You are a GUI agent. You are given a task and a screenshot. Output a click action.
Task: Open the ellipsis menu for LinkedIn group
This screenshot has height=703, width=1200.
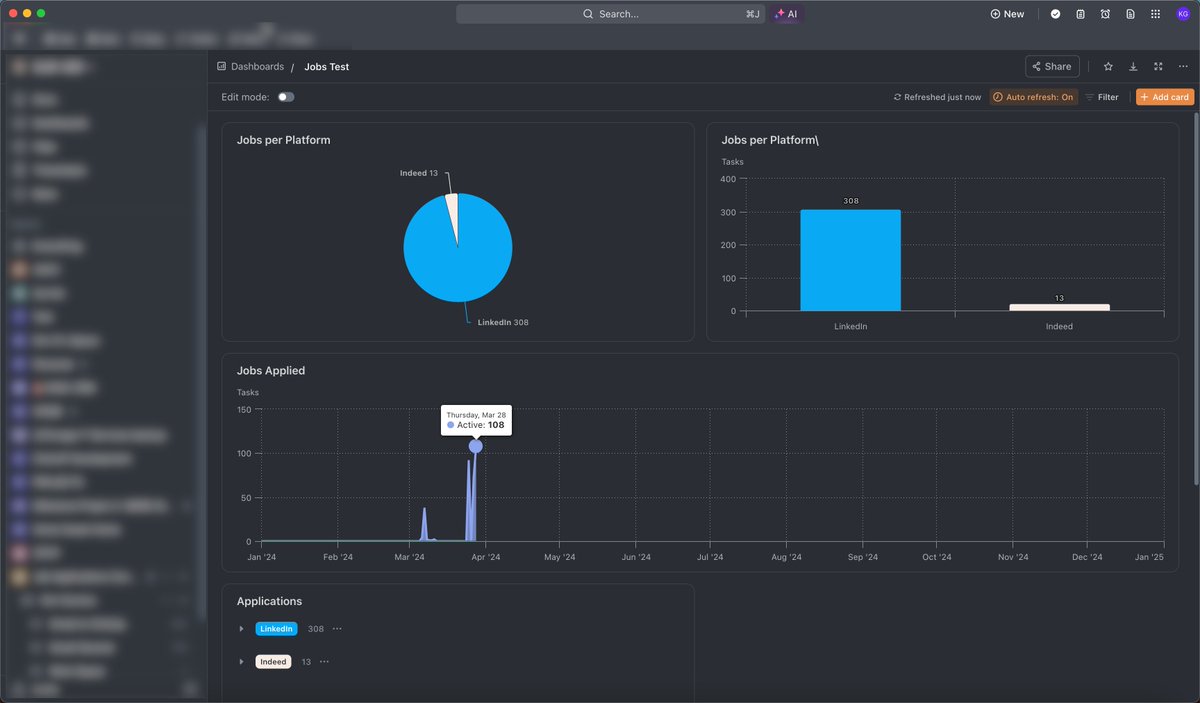337,629
